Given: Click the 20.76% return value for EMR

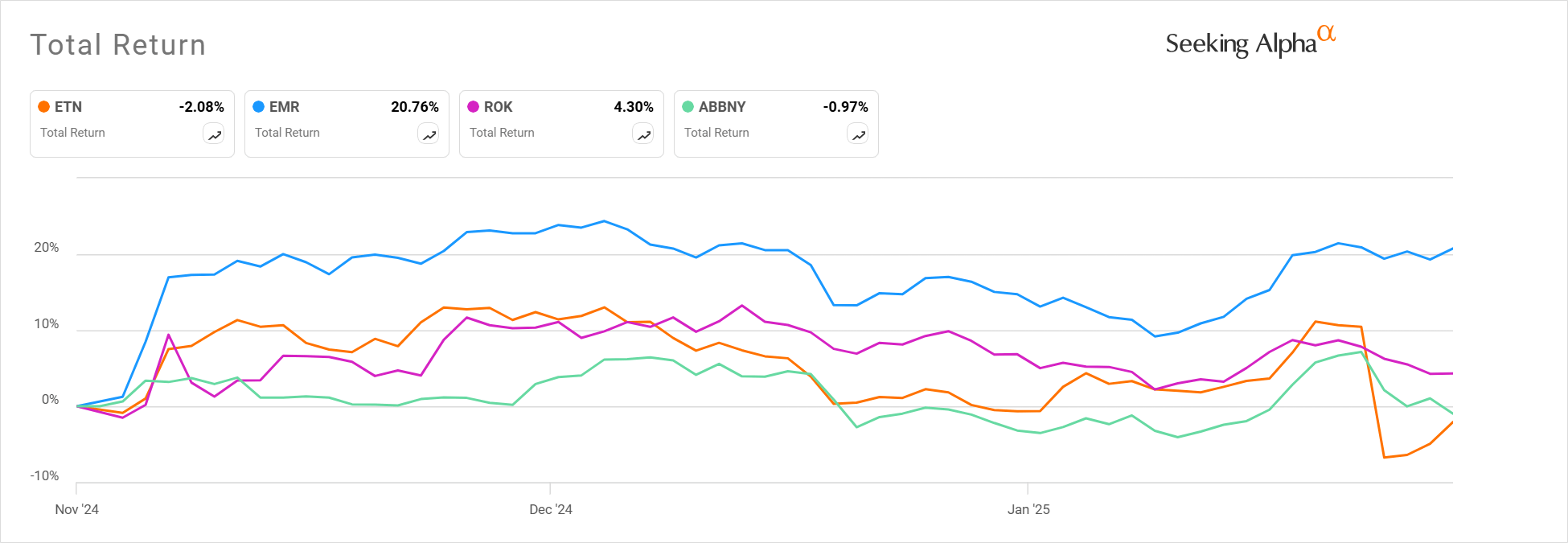Looking at the screenshot, I should (415, 106).
